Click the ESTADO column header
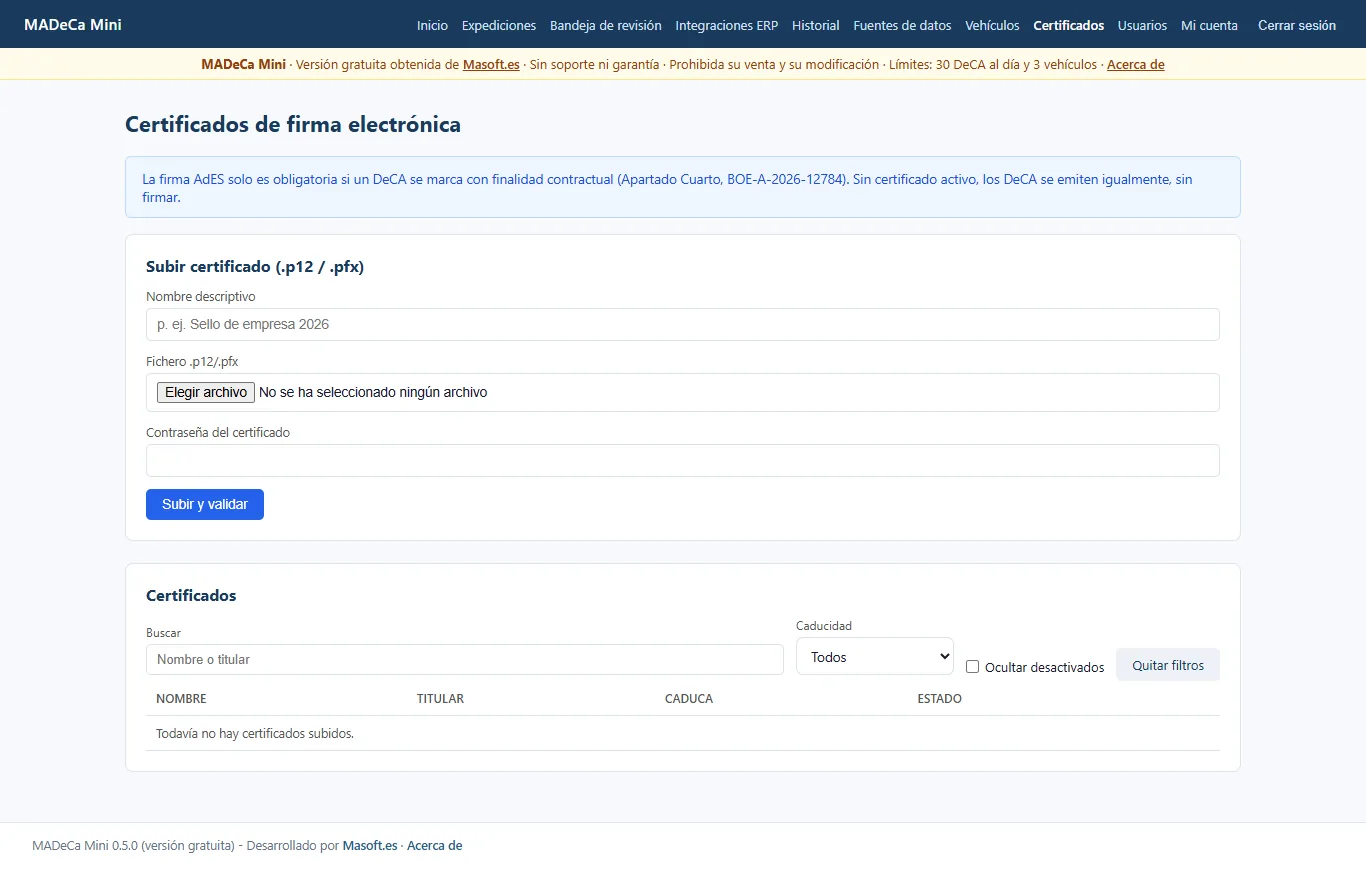 [940, 698]
